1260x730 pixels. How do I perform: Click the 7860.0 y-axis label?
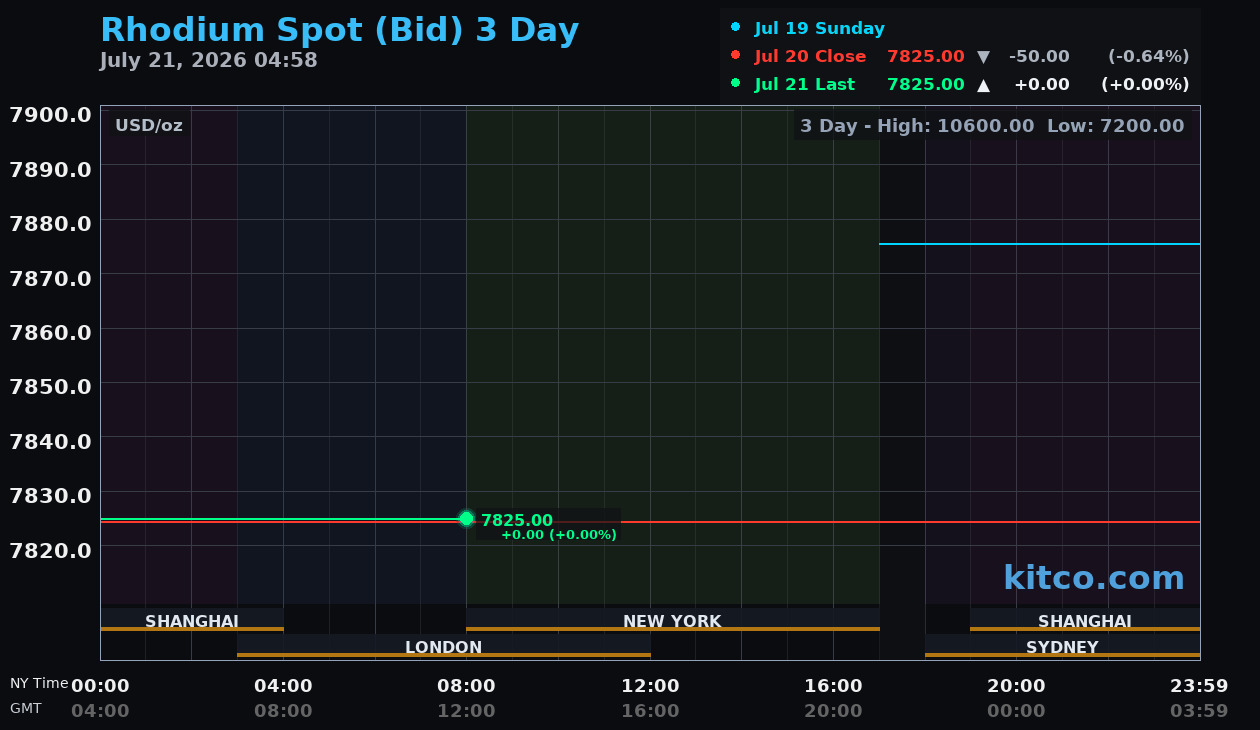coord(50,332)
